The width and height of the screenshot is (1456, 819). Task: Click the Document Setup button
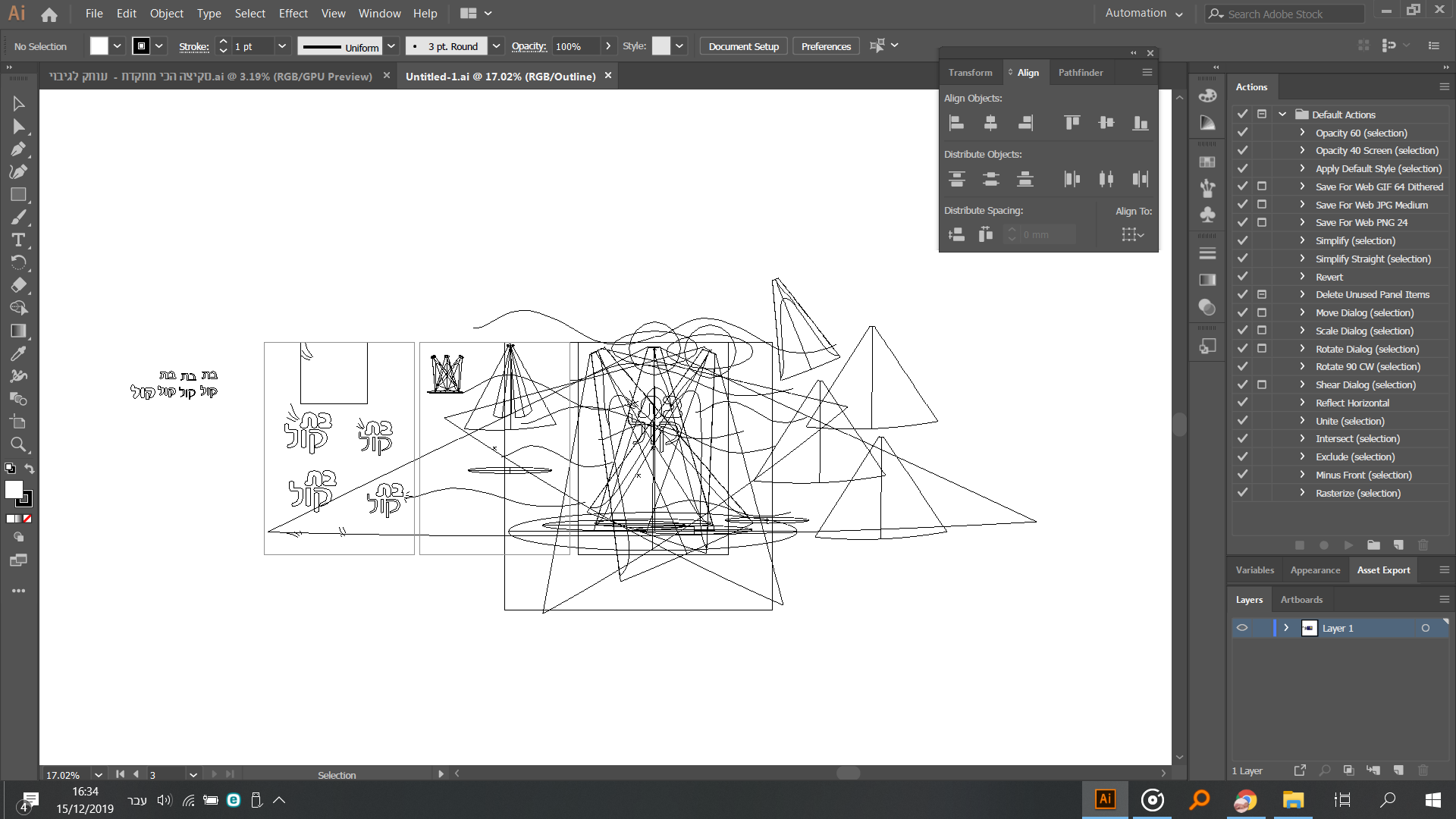click(x=743, y=46)
